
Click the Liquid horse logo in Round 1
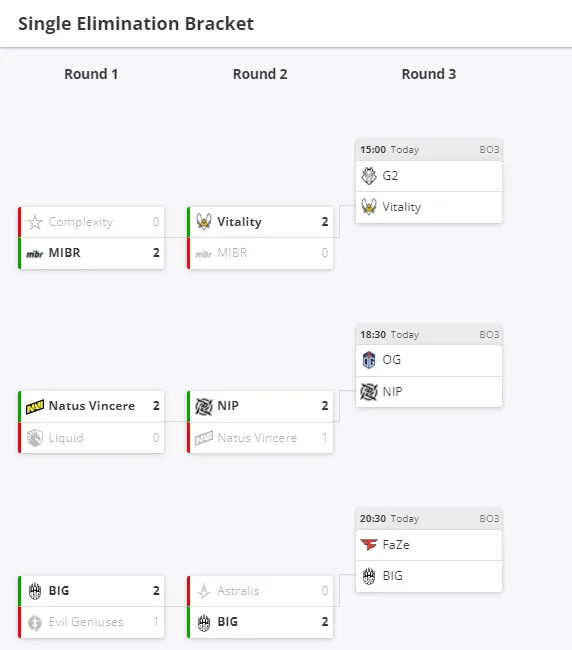coord(35,438)
